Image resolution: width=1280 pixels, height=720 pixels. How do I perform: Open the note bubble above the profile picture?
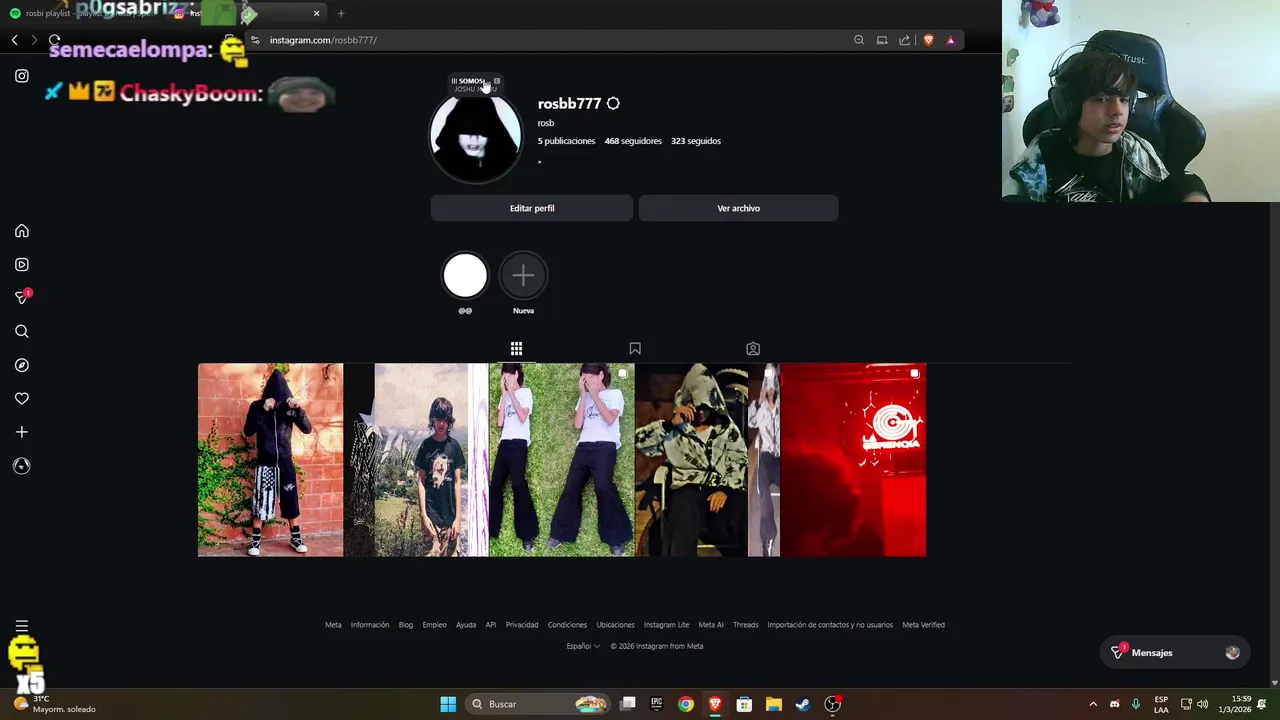click(475, 84)
